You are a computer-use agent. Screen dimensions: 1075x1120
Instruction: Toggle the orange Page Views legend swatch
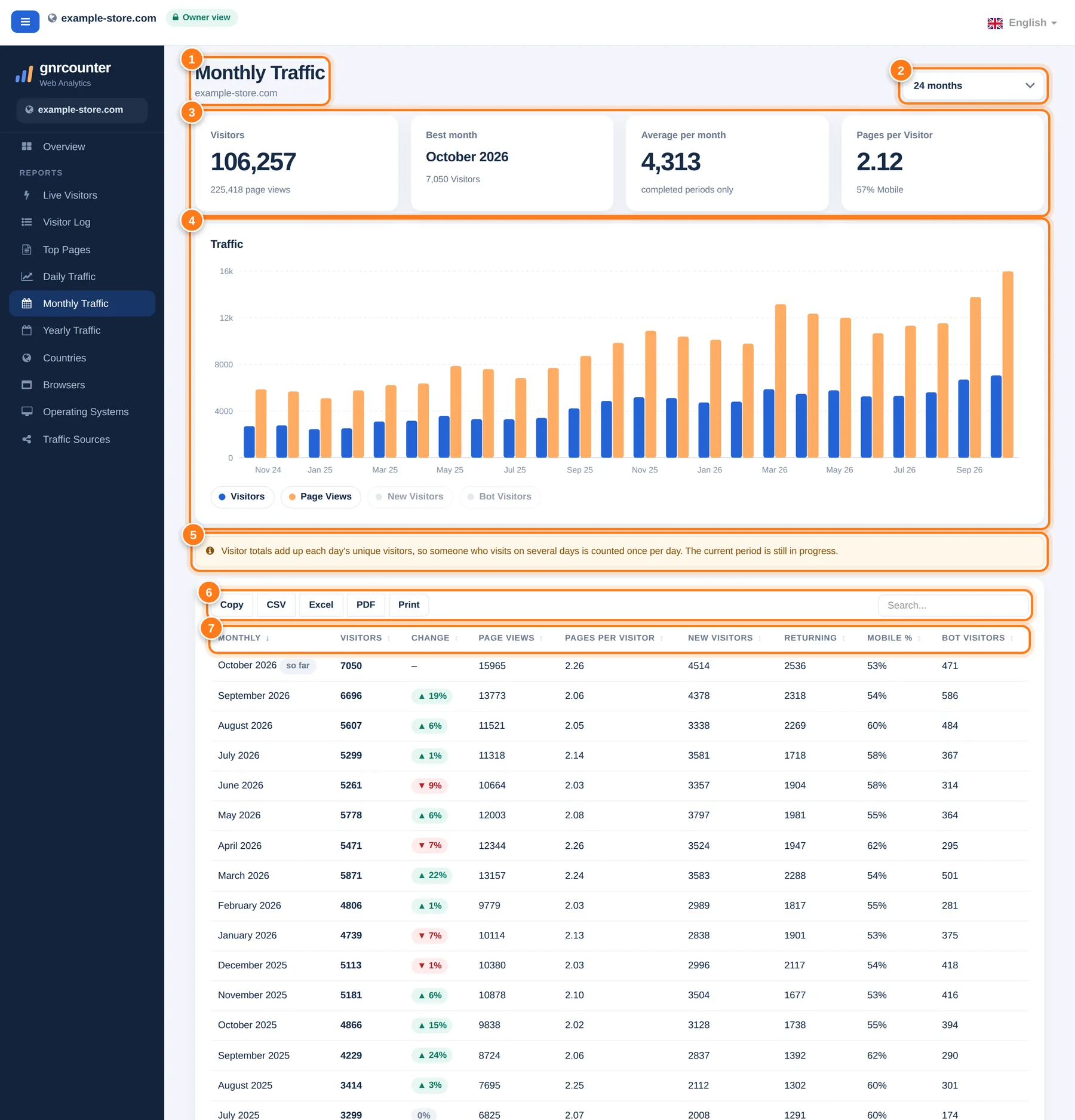click(292, 497)
